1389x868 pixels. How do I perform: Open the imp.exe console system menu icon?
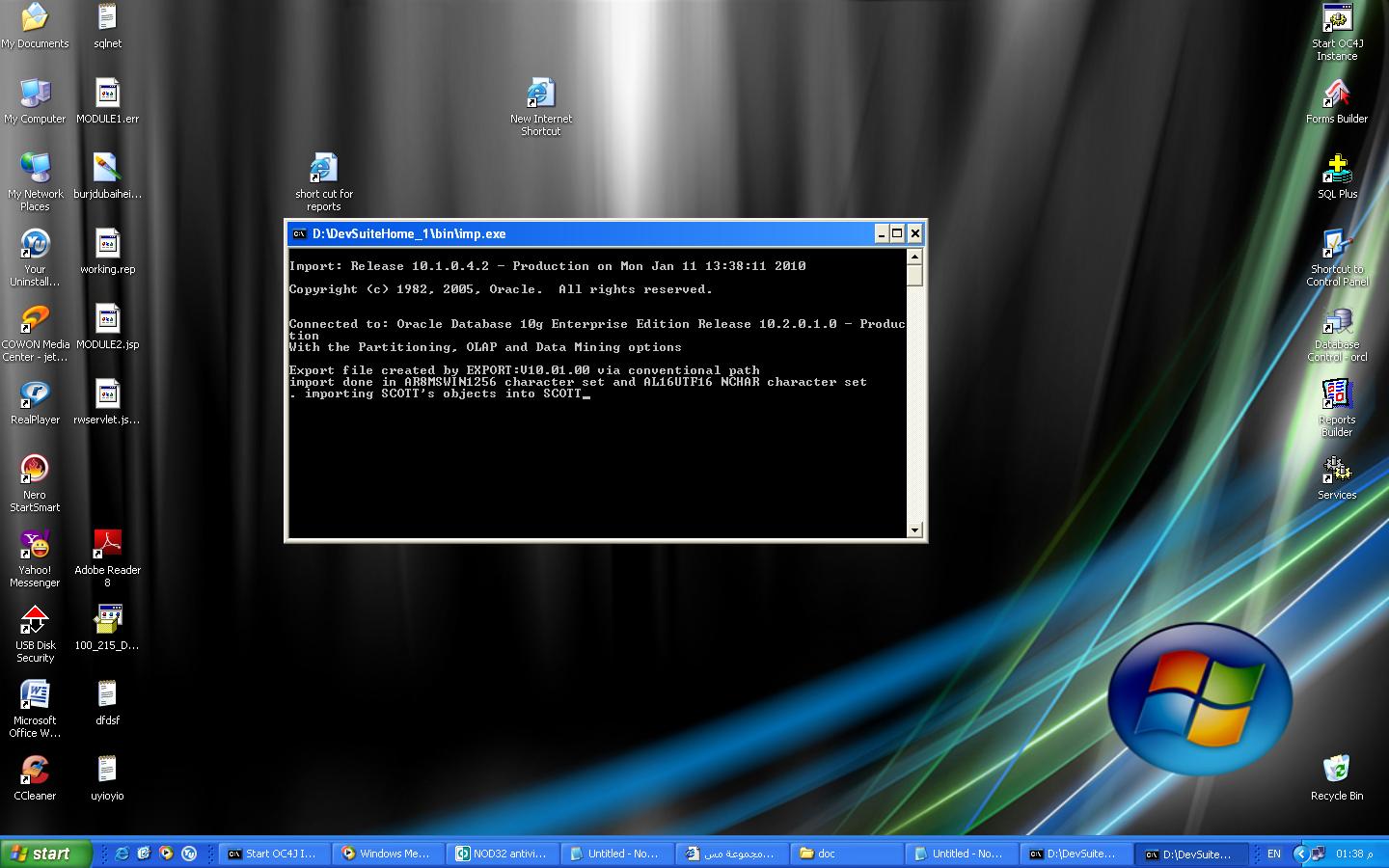pyautogui.click(x=299, y=233)
